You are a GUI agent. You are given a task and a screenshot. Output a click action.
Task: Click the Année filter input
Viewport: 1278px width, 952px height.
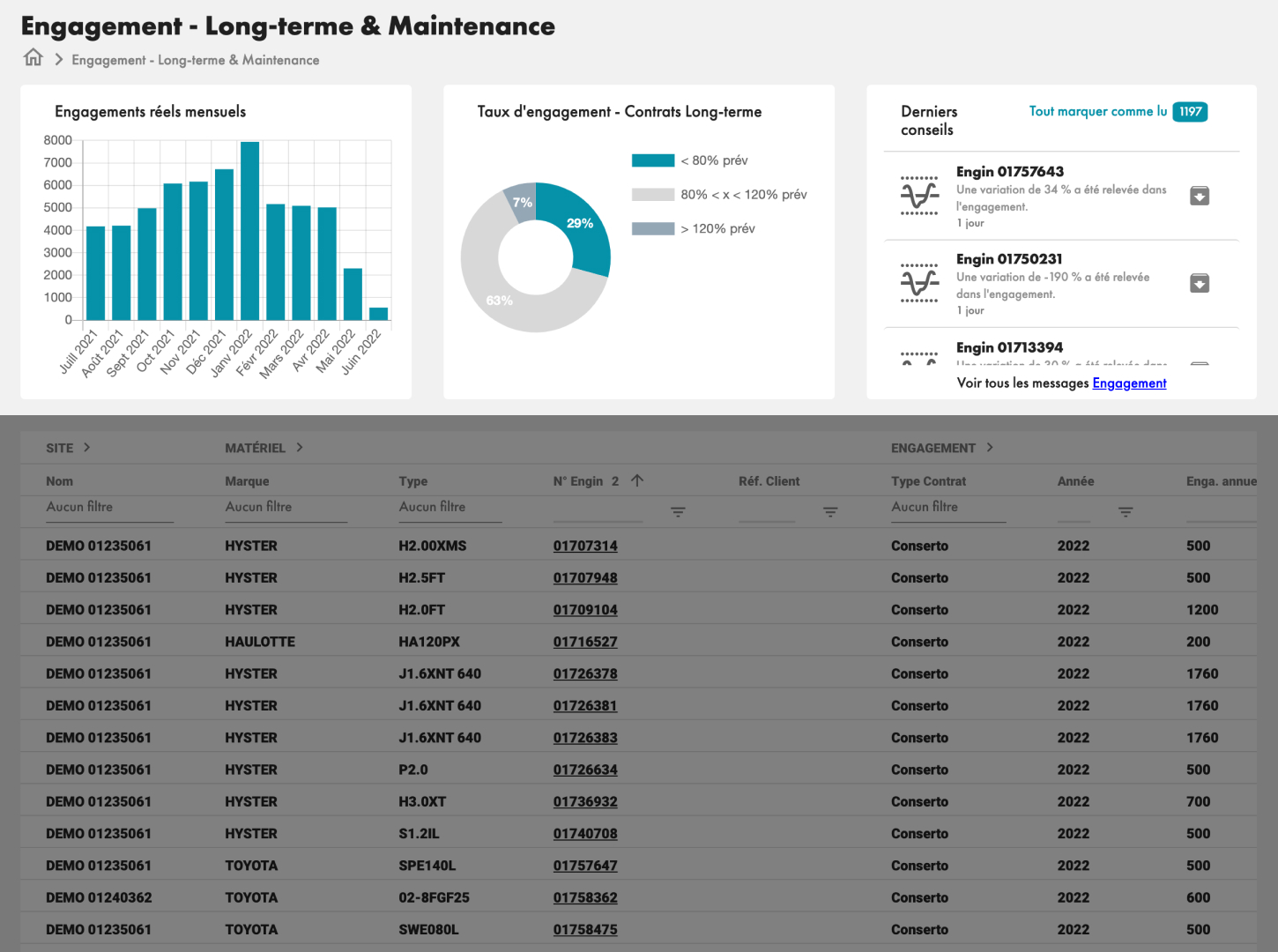(x=1074, y=511)
